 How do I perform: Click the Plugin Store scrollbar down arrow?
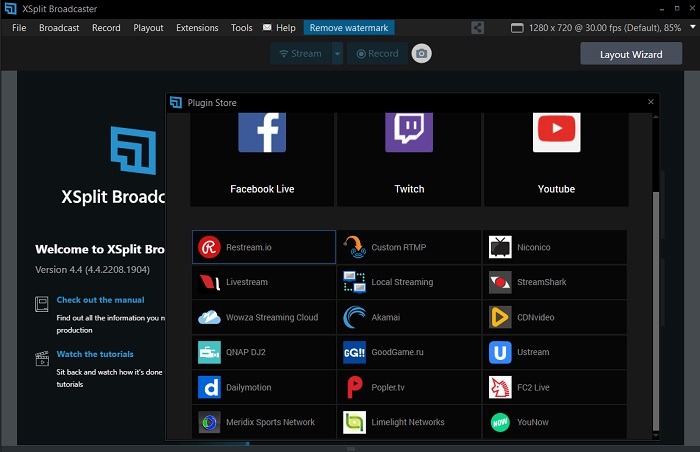655,435
